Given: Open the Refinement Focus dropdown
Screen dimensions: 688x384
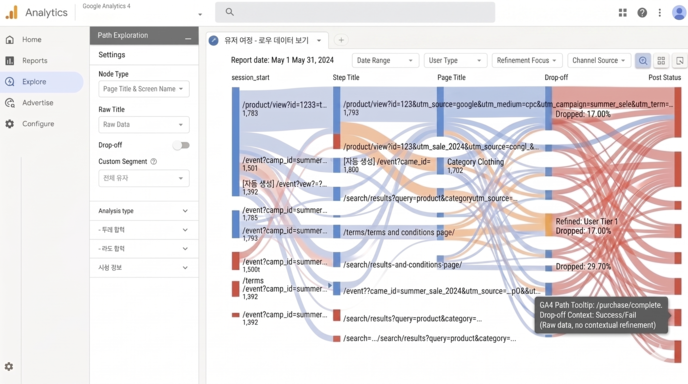Looking at the screenshot, I should tap(527, 61).
